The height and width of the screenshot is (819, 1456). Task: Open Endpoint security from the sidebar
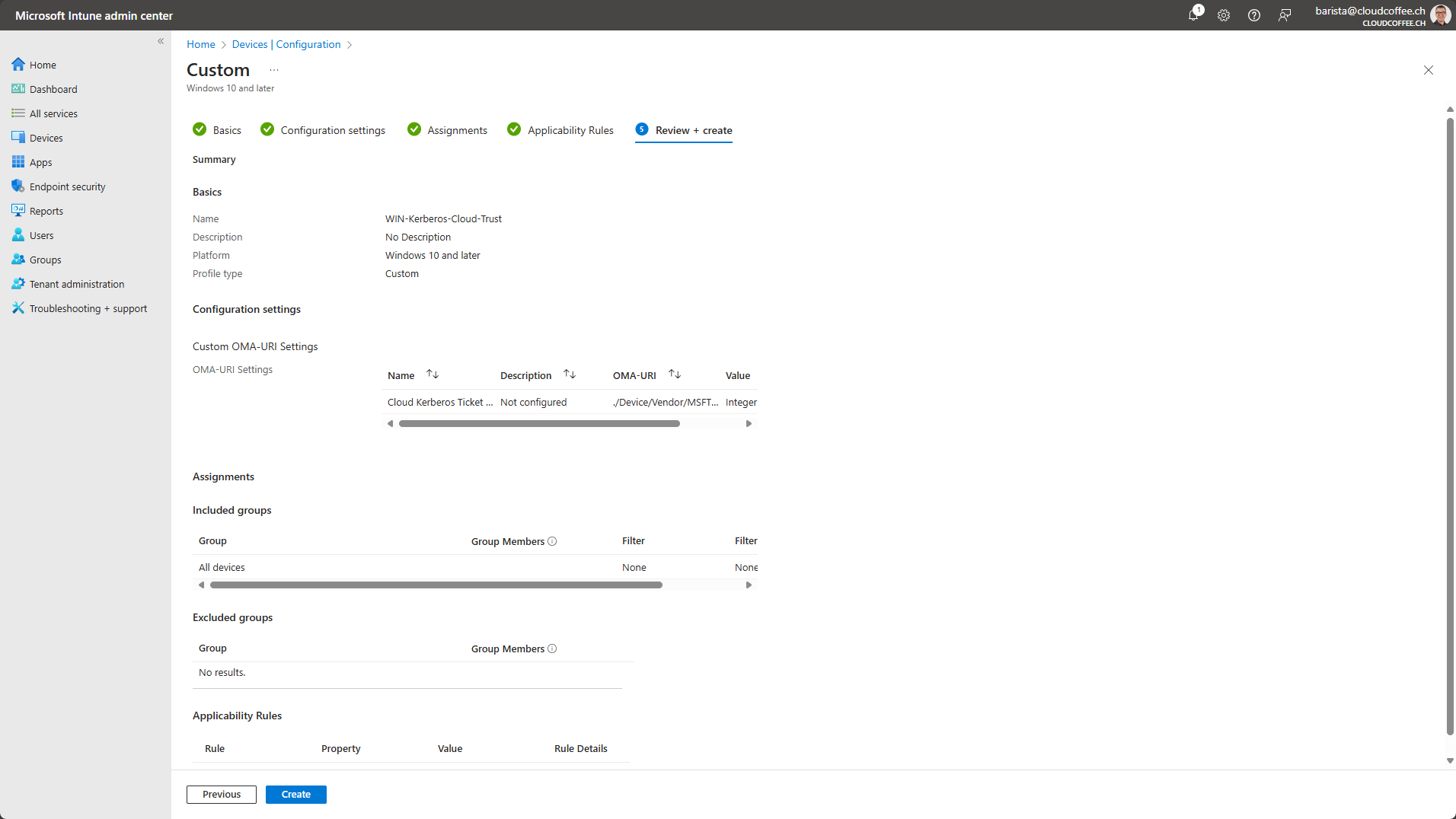click(67, 186)
